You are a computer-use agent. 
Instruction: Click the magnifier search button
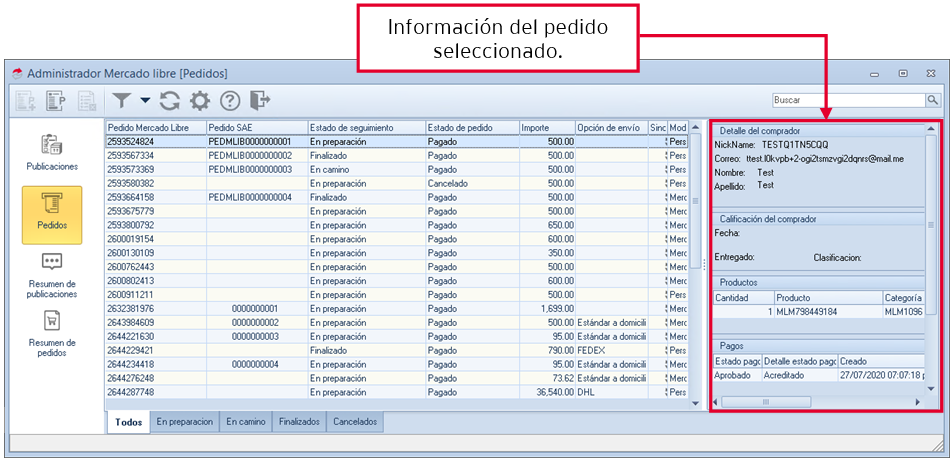932,100
